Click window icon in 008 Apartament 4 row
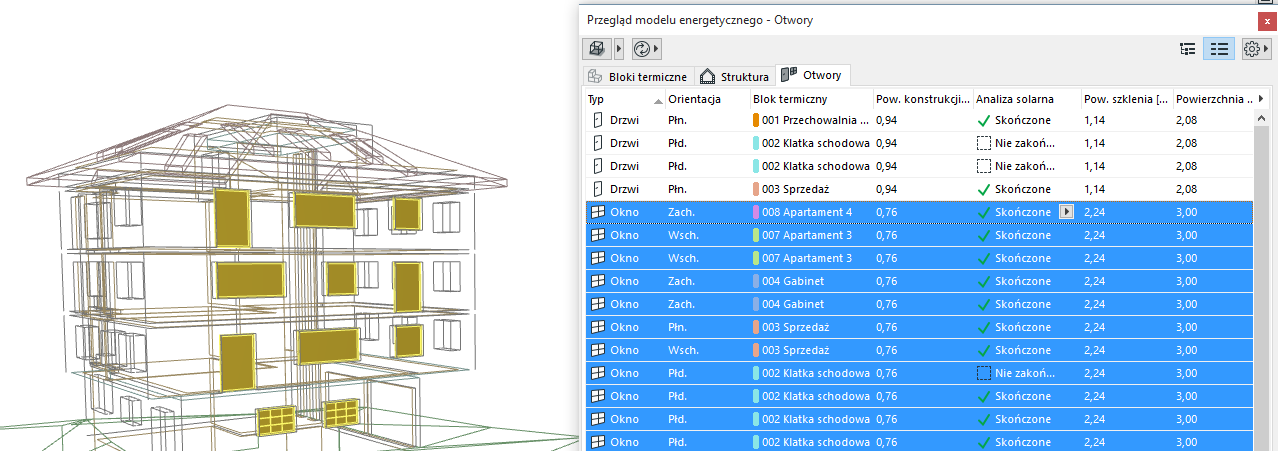1278x451 pixels. (x=598, y=212)
